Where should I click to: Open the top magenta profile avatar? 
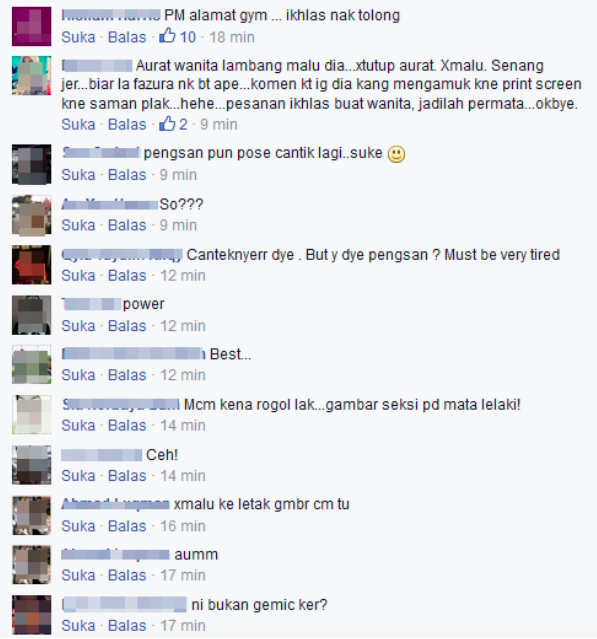[31, 26]
